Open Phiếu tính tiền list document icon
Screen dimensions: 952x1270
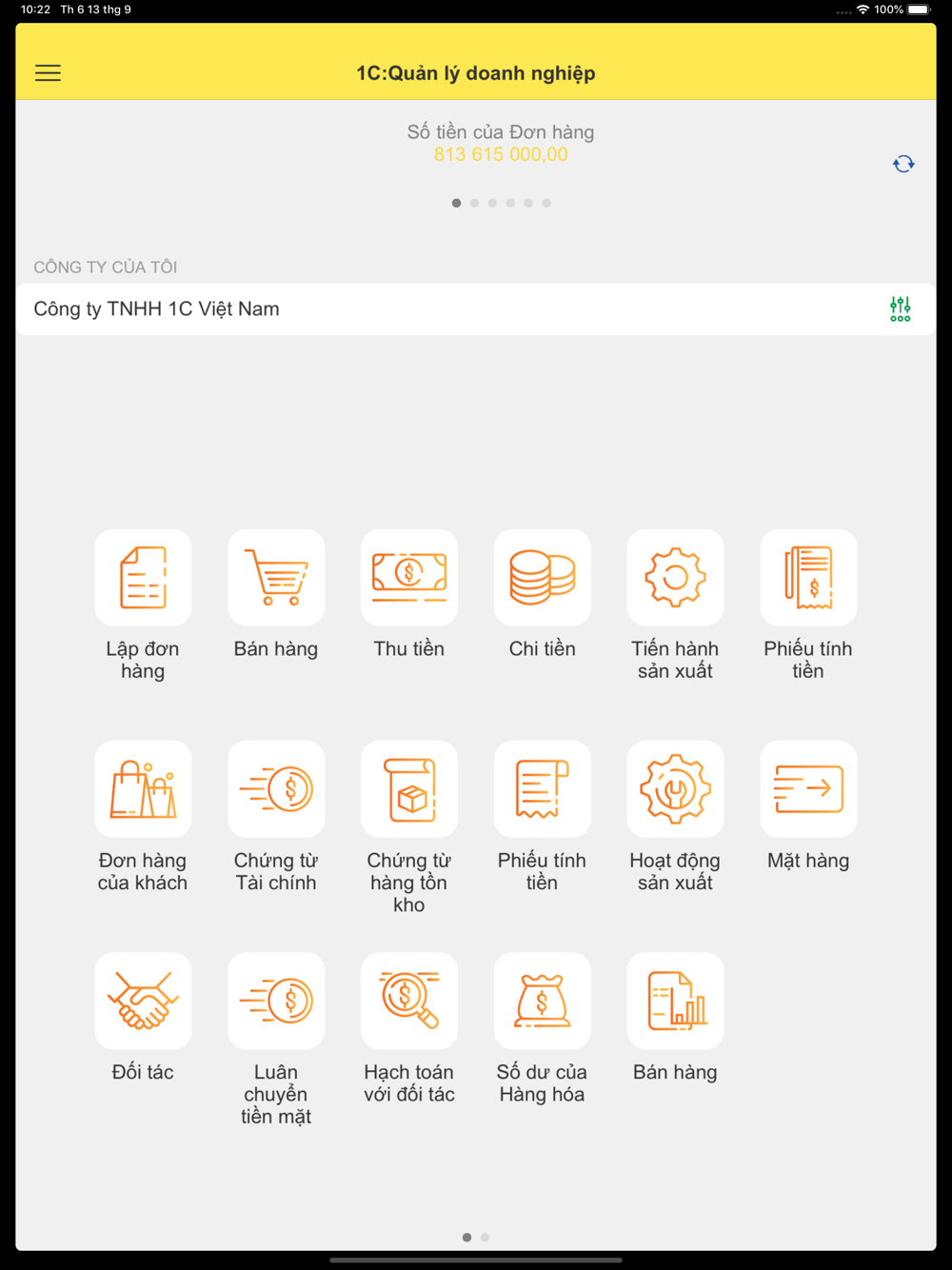point(543,789)
